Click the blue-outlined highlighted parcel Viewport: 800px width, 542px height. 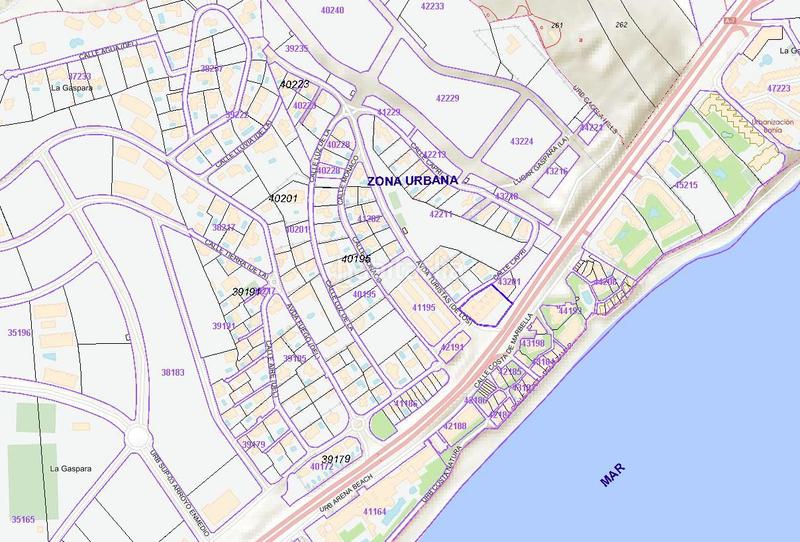[491, 303]
